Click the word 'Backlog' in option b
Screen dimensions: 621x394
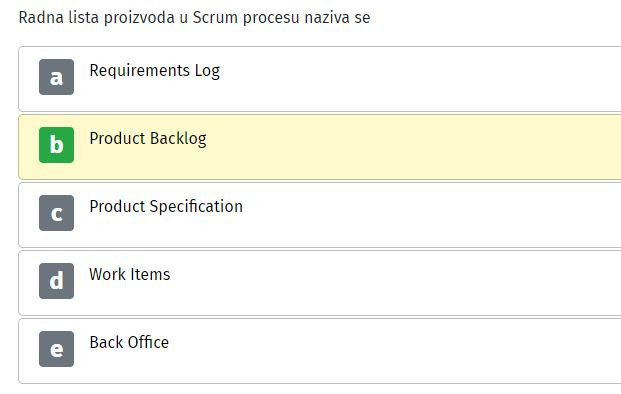pos(178,139)
